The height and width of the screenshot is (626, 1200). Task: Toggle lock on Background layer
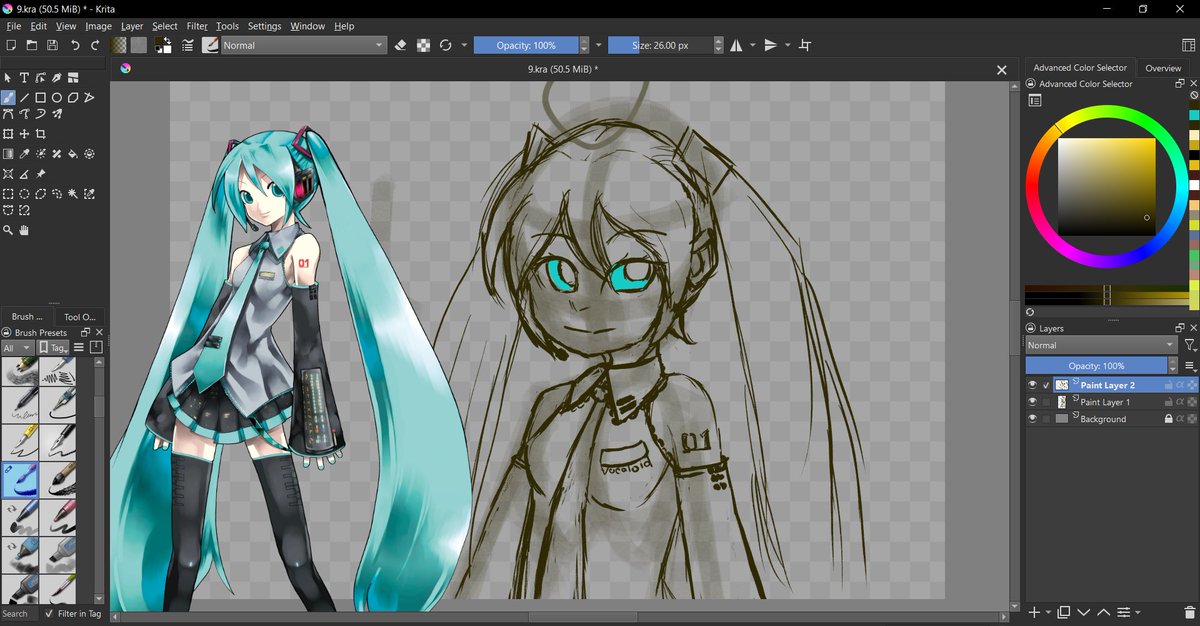click(1168, 419)
